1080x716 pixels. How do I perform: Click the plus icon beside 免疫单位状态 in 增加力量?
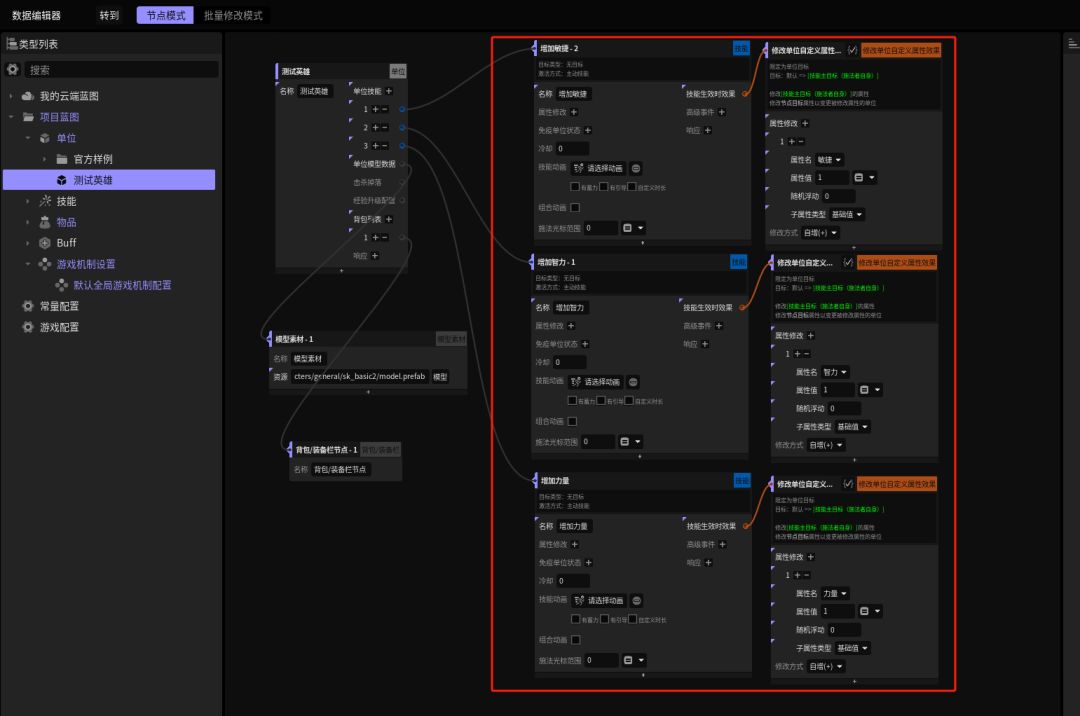coord(587,563)
